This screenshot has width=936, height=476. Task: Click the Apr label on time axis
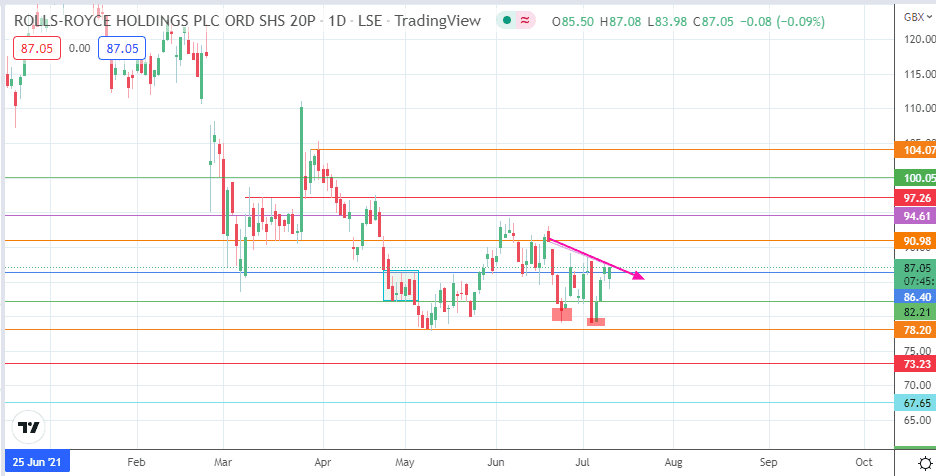322,462
